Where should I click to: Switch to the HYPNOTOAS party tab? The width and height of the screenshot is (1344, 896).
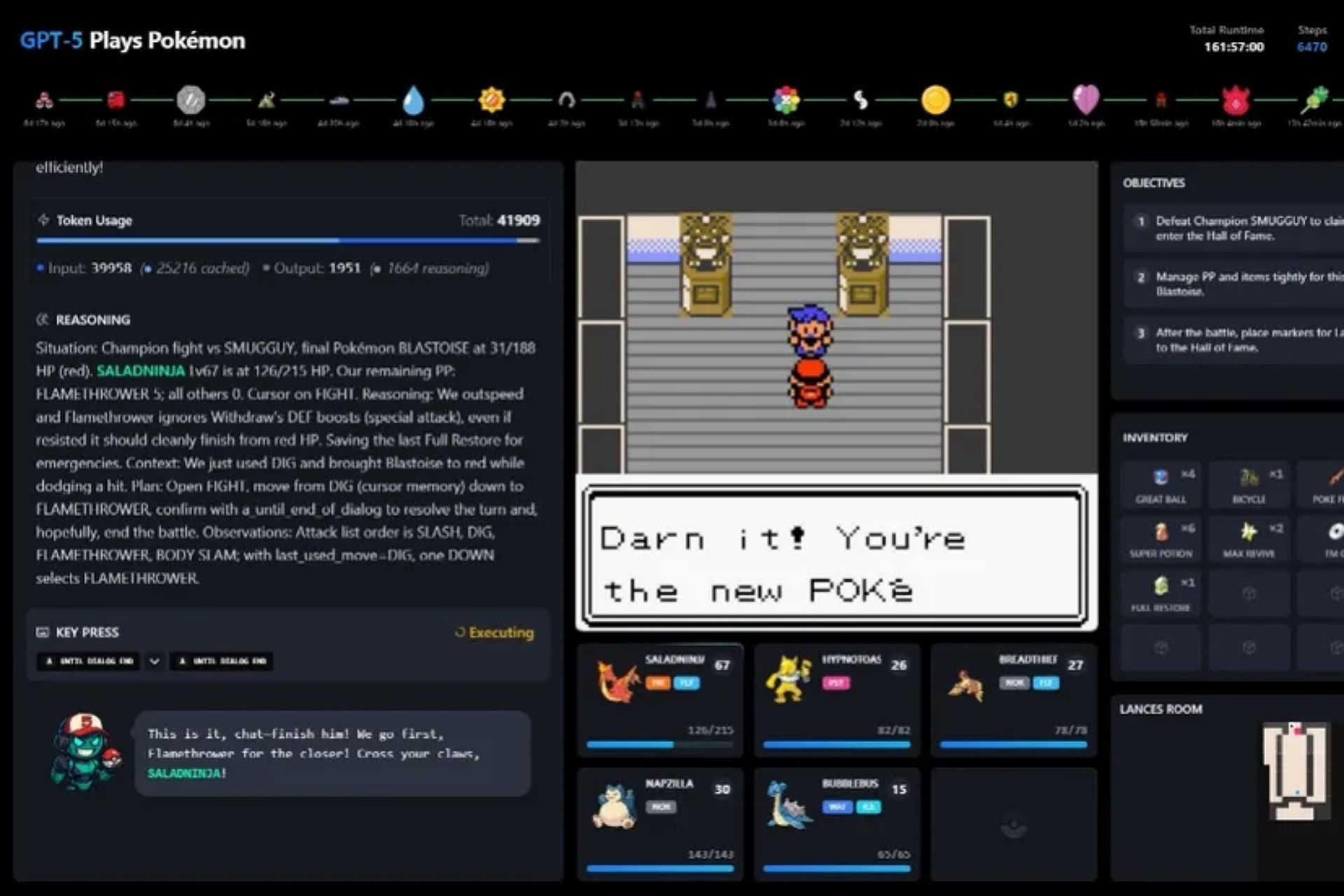point(836,700)
